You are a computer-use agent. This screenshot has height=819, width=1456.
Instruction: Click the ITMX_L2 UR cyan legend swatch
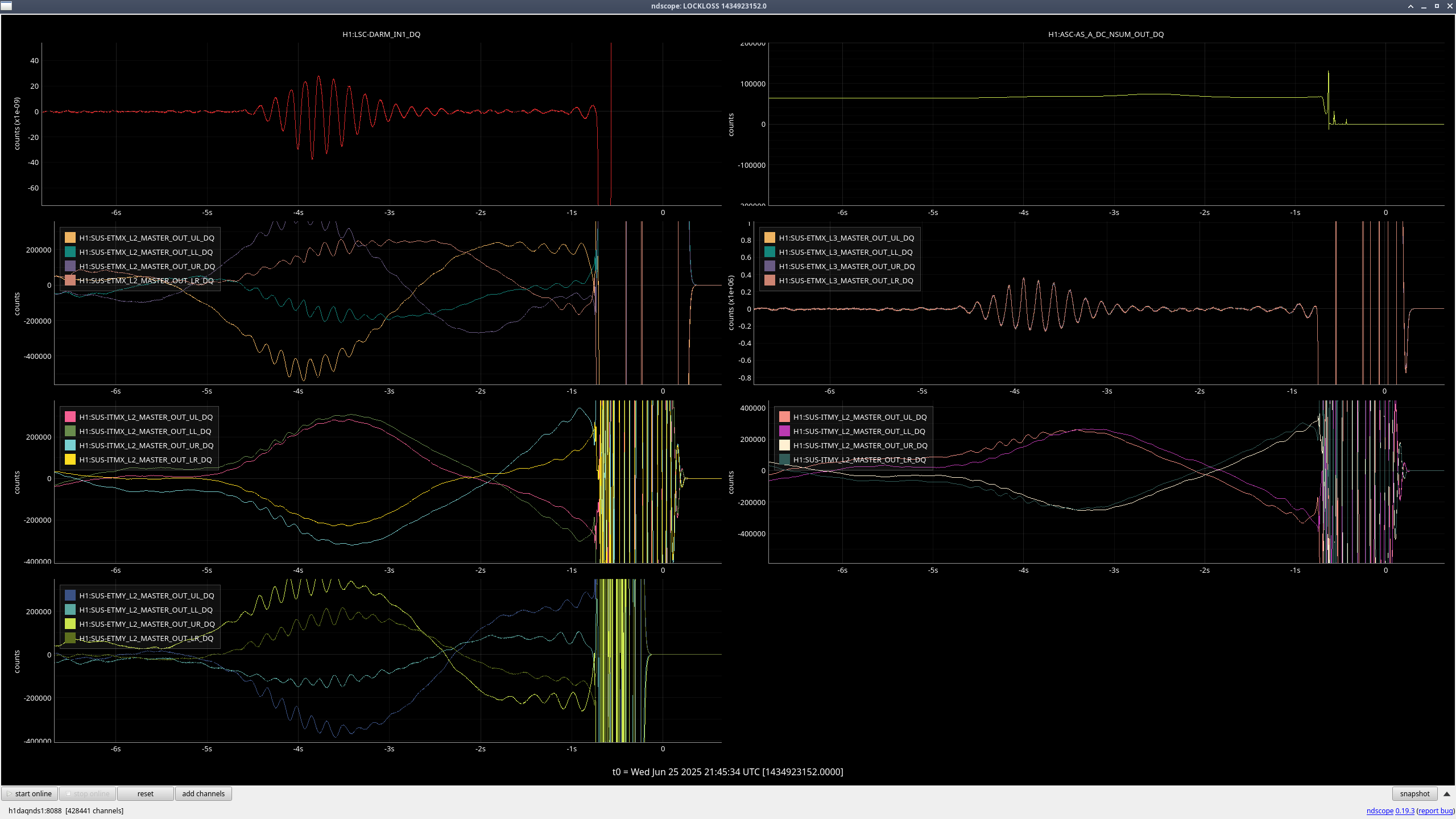70,445
